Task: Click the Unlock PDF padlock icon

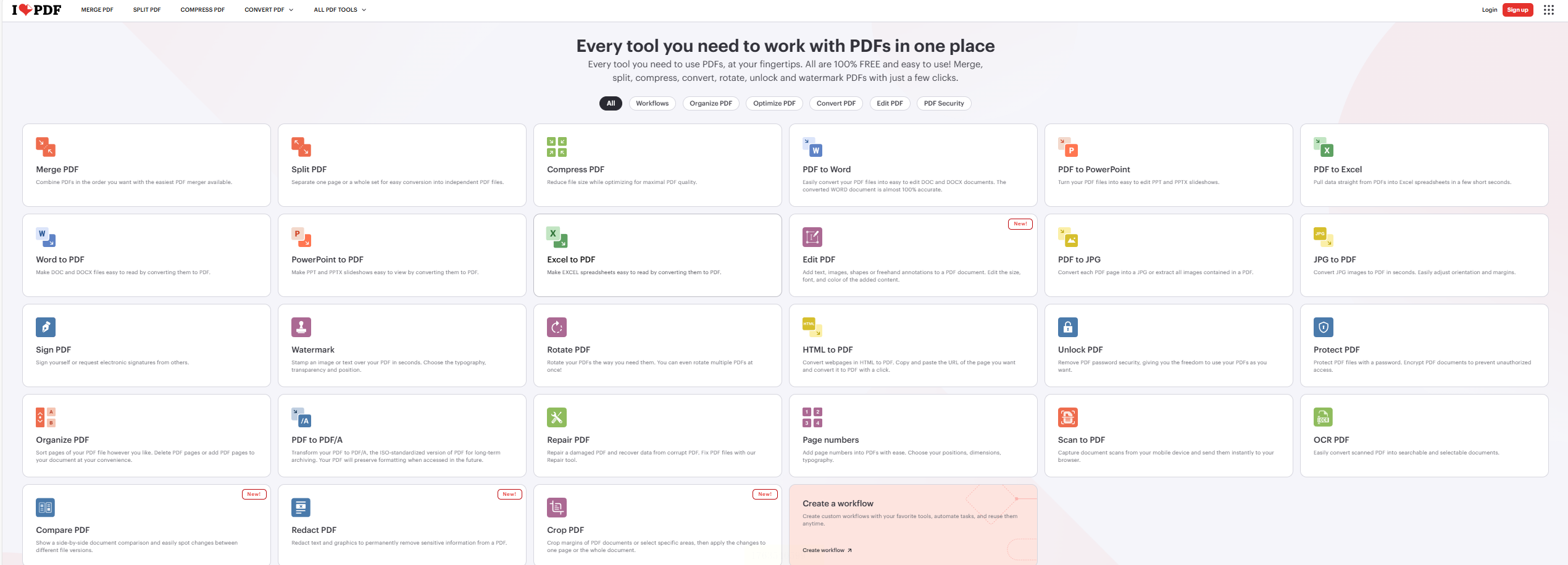Action: coord(1067,327)
